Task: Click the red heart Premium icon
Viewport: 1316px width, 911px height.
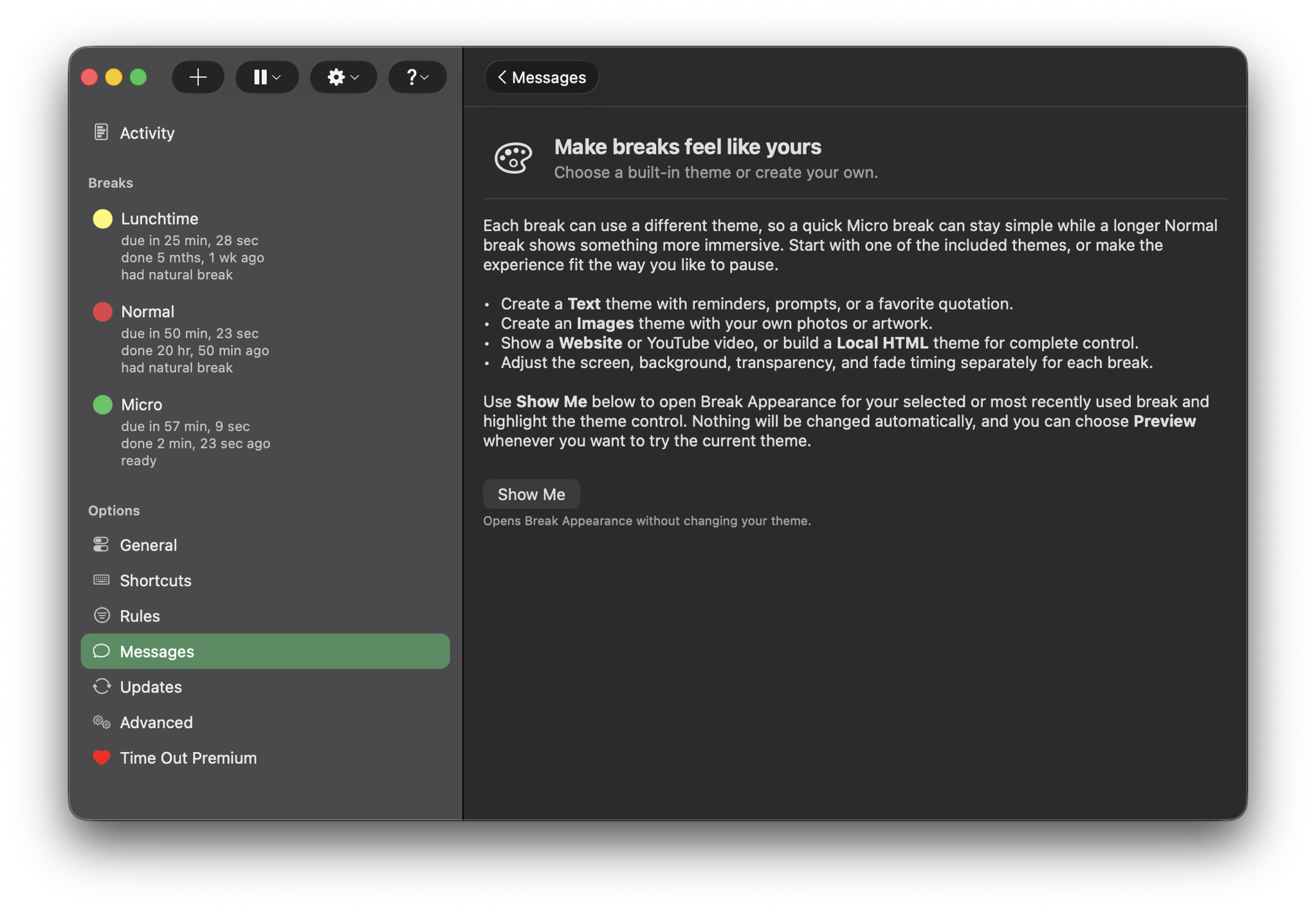Action: pyautogui.click(x=101, y=757)
